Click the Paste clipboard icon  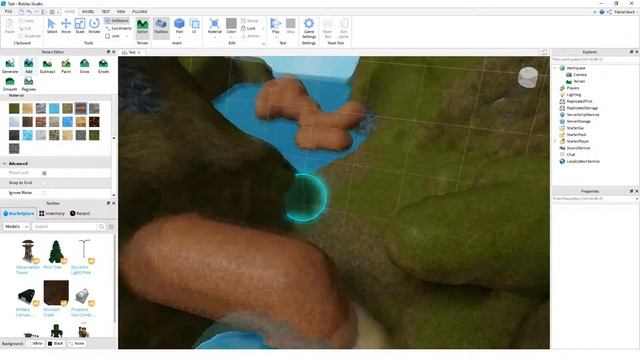pos(9,26)
